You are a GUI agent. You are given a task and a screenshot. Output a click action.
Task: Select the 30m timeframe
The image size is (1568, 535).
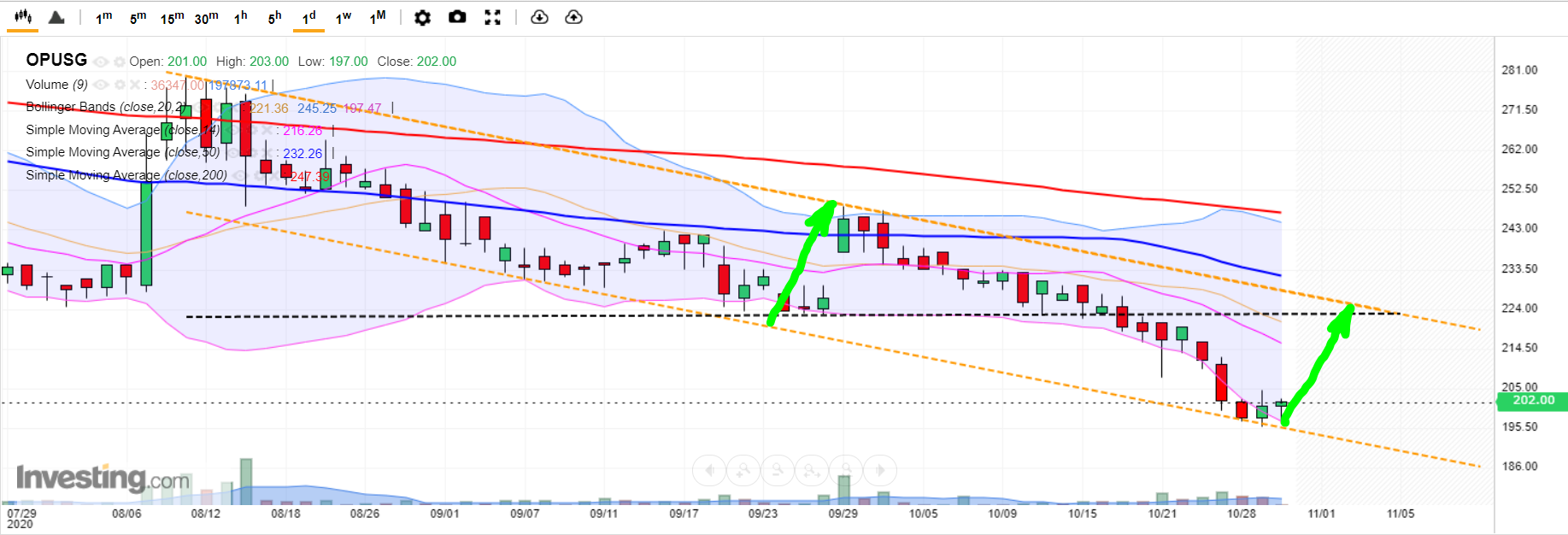click(207, 17)
